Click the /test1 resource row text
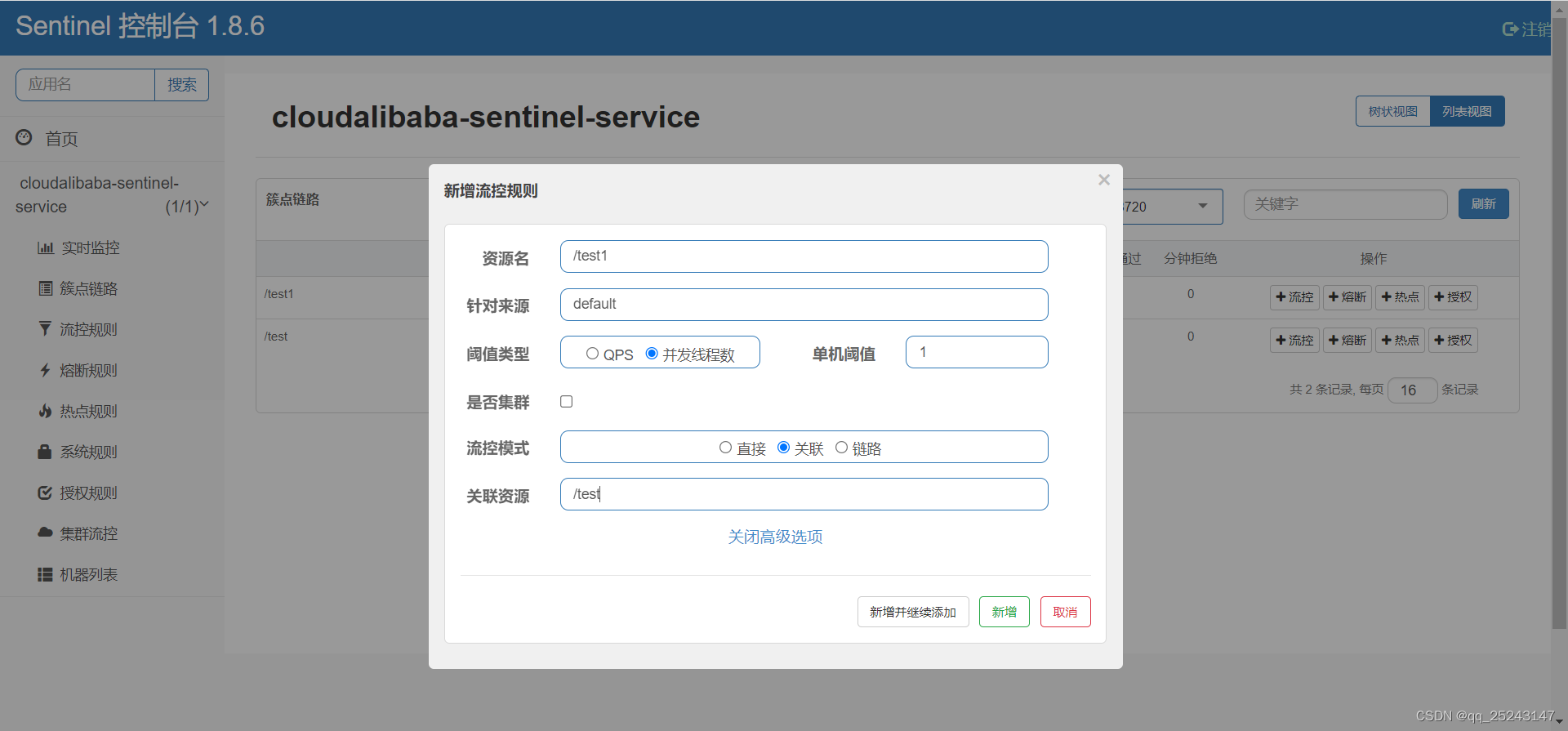 278,294
